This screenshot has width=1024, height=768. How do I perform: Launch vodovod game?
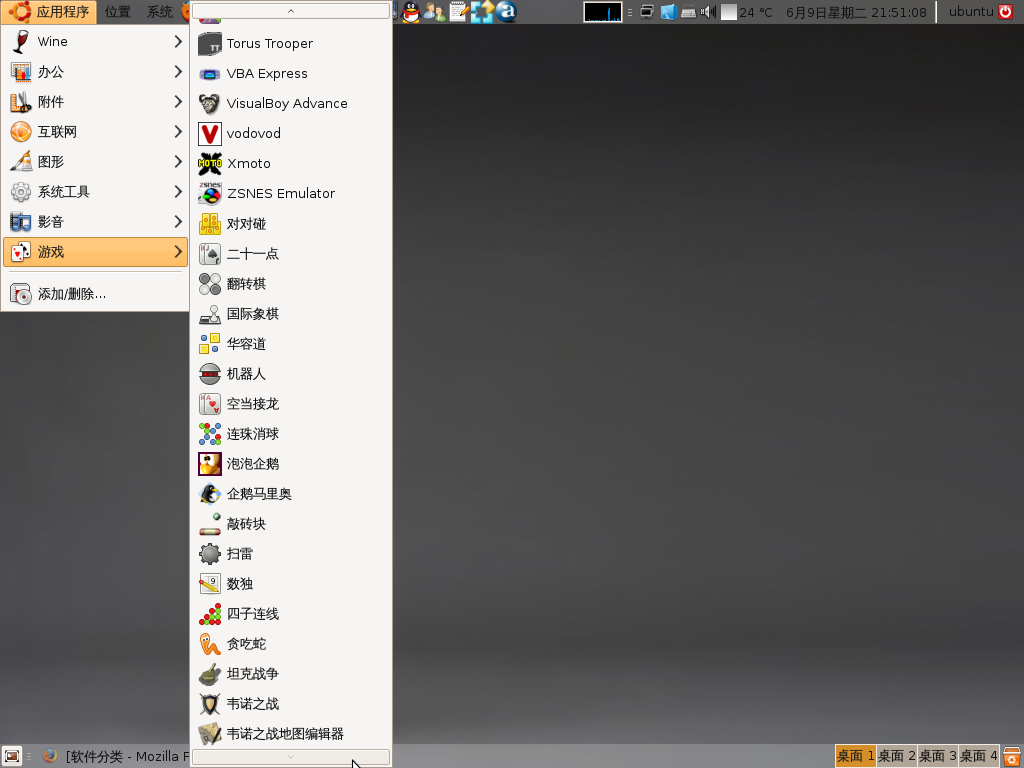point(291,133)
